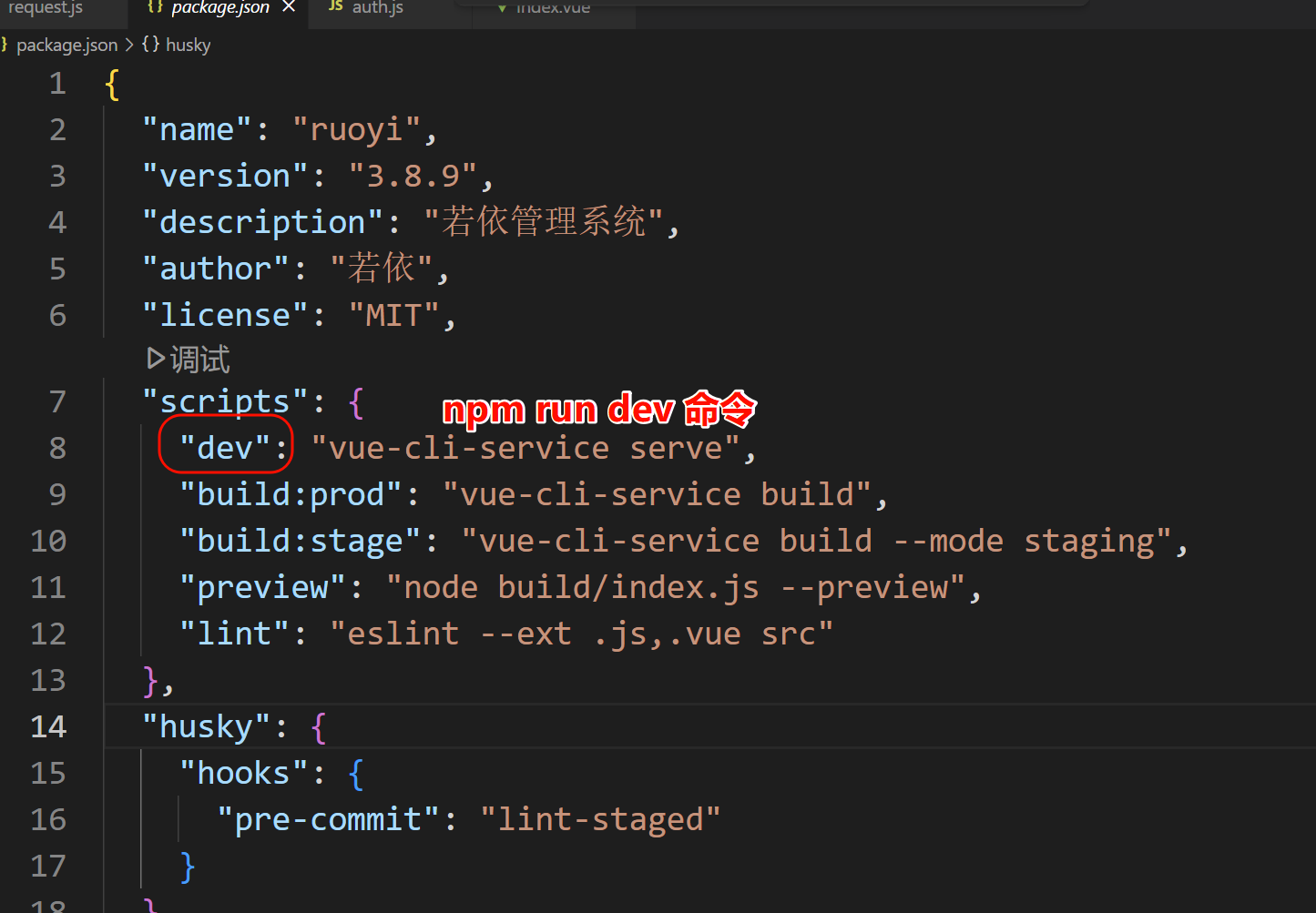Switch to the request.js tab
Screen dimensions: 1316x913
pyautogui.click(x=46, y=7)
